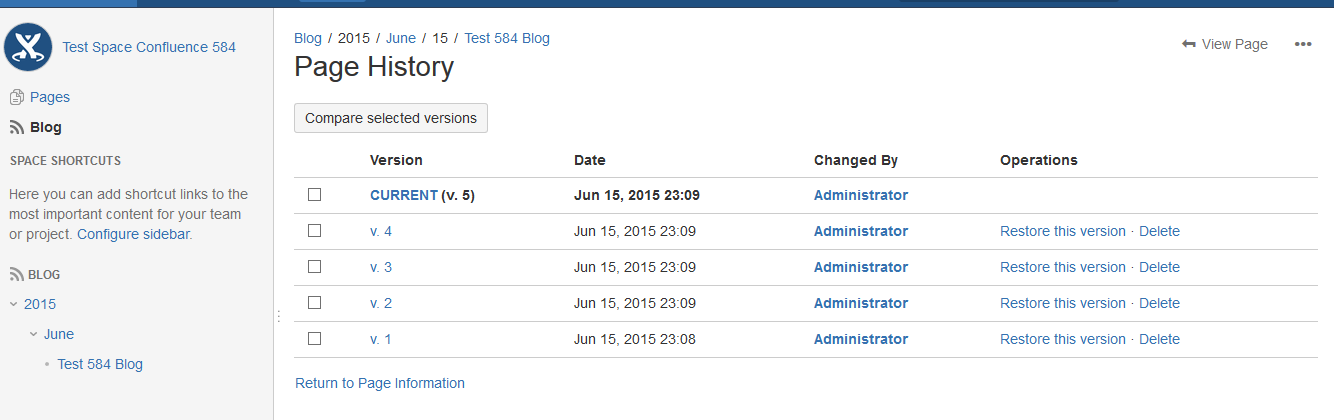This screenshot has width=1334, height=420.
Task: Collapse the 2015 blog tree node
Action: [x=14, y=304]
